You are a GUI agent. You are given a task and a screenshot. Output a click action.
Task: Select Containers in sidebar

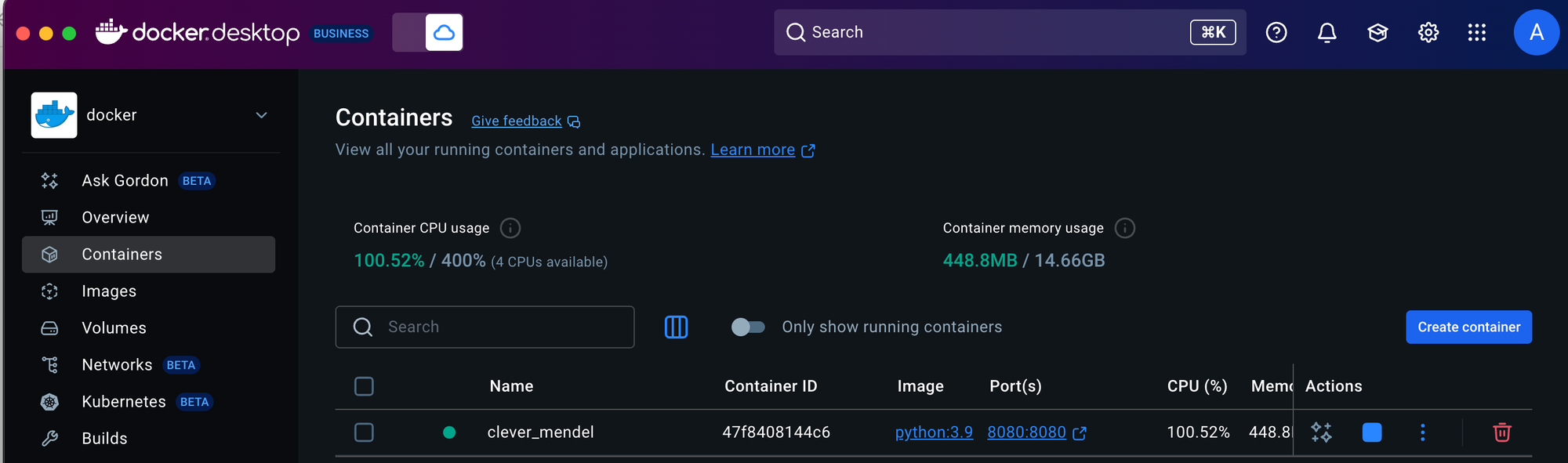click(x=149, y=255)
